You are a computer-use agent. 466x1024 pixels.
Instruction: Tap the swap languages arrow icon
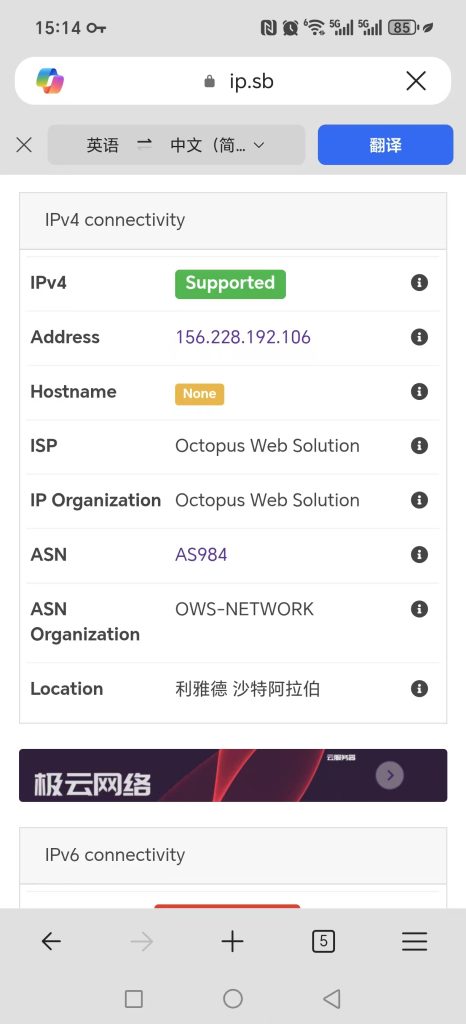pyautogui.click(x=145, y=145)
